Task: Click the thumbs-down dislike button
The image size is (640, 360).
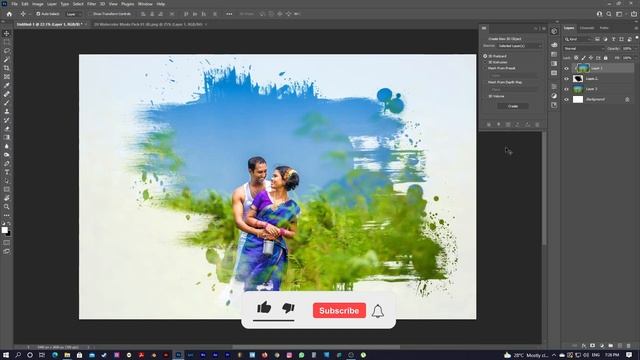Action: [x=288, y=308]
